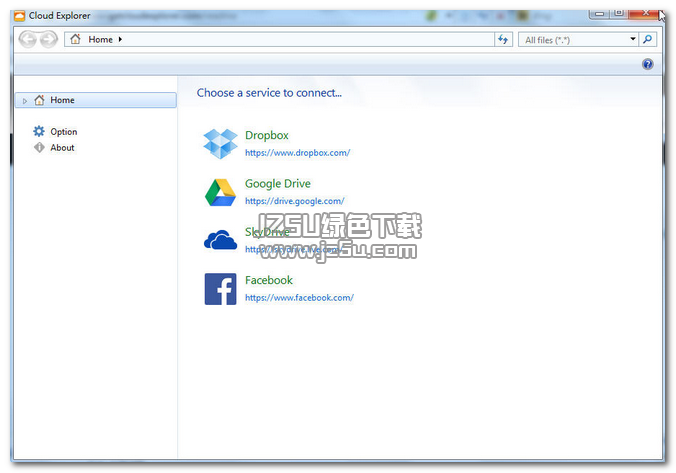Click the Home text in address bar
The height and width of the screenshot is (473, 676).
(x=100, y=39)
